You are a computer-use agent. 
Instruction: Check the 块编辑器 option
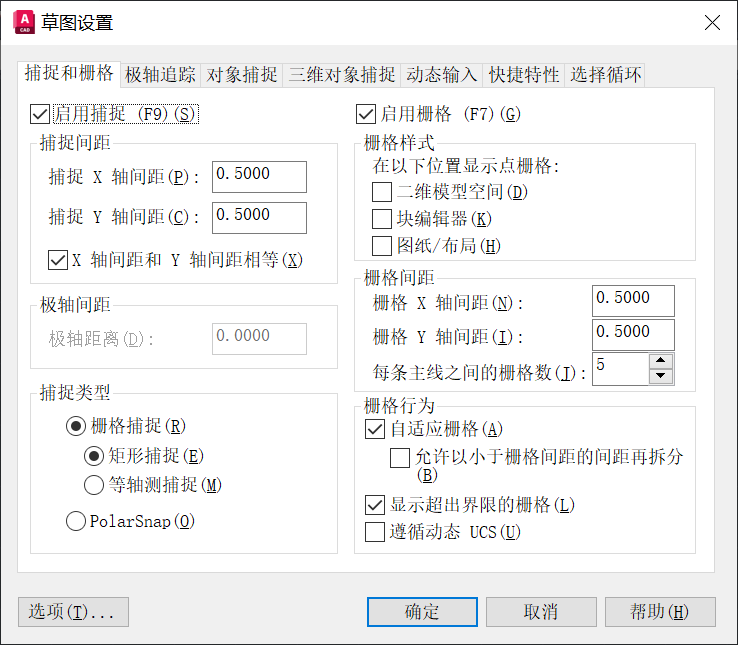pyautogui.click(x=381, y=218)
